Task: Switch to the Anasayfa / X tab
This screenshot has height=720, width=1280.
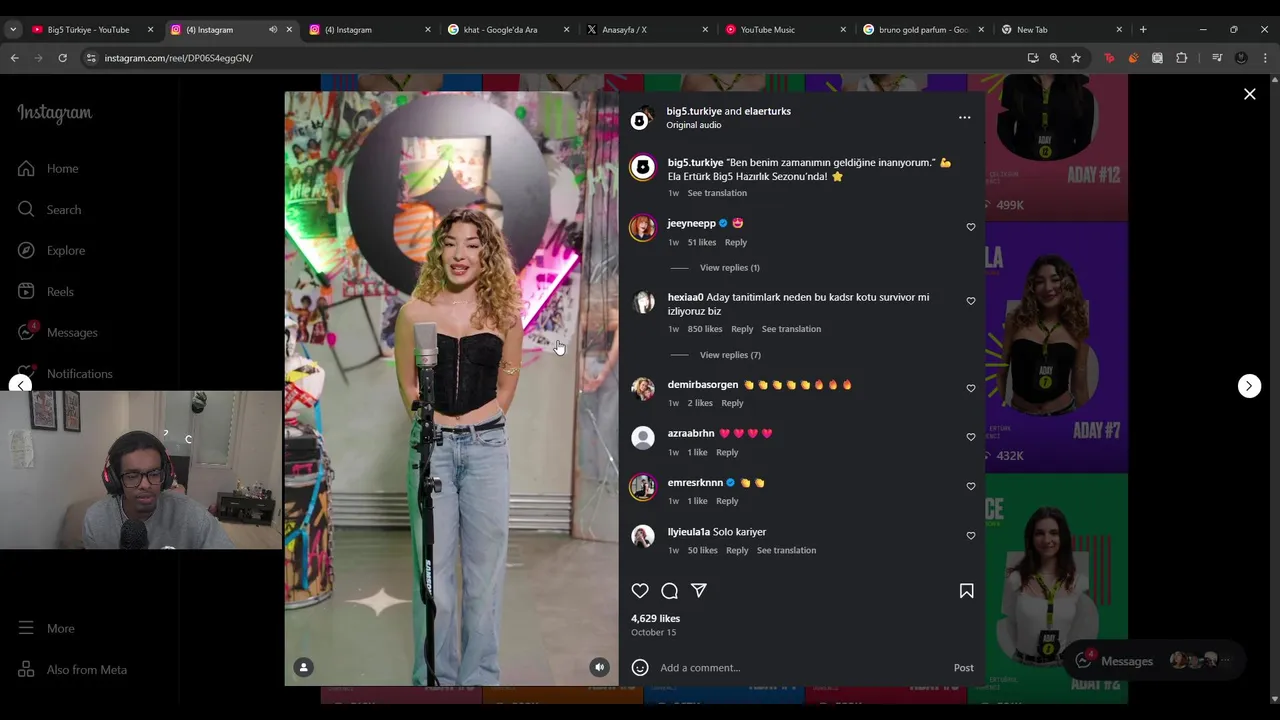Action: pos(624,29)
